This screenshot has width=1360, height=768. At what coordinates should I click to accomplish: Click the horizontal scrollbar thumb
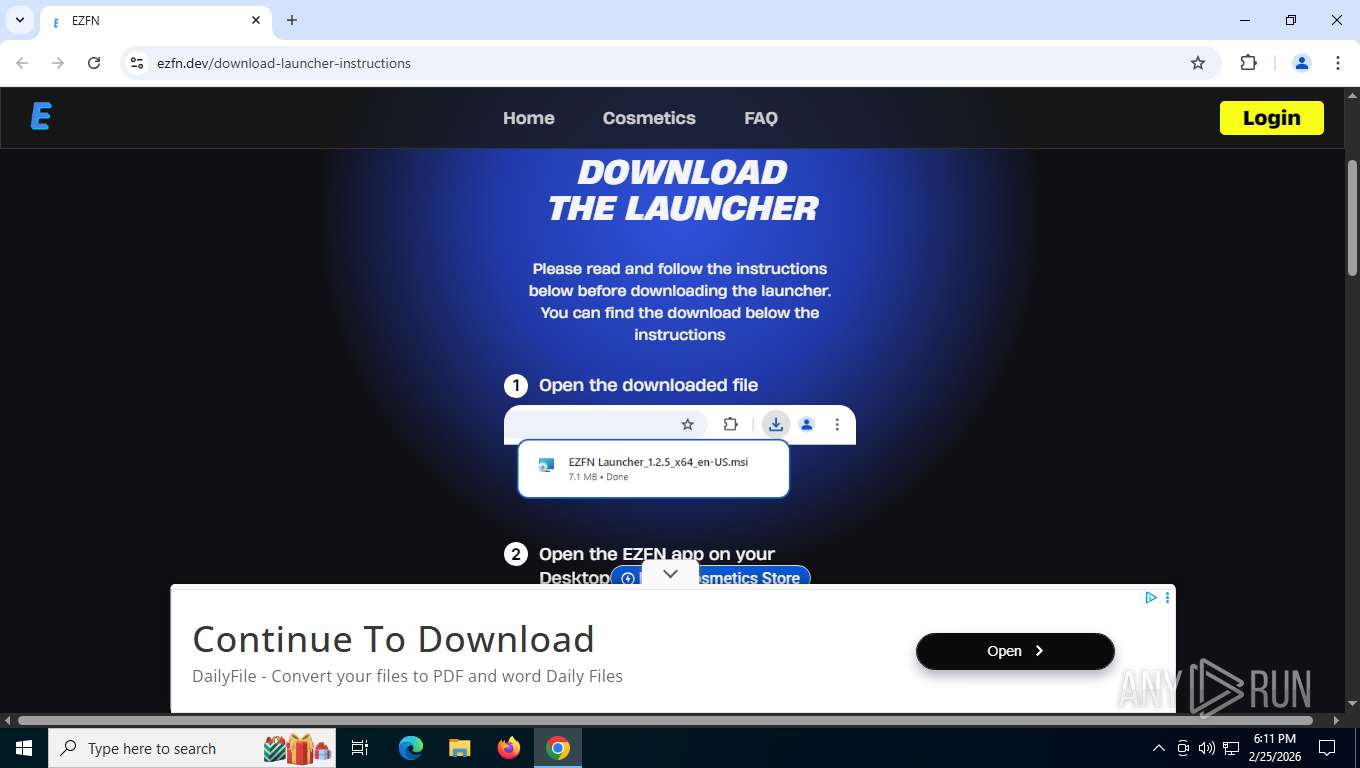pos(665,720)
